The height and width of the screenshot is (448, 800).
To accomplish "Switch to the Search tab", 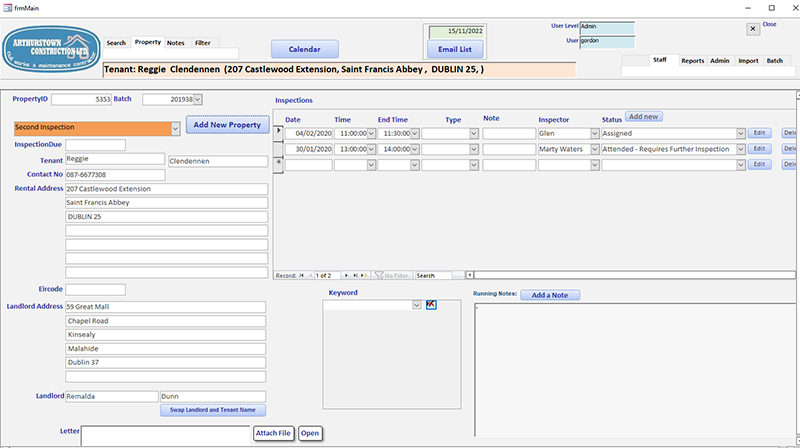I will coord(116,43).
